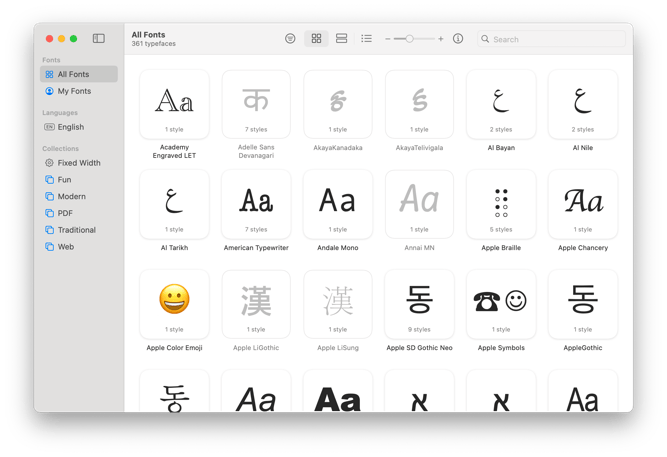Open the Fun collection
Viewport: 667px width, 457px height.
(x=79, y=180)
